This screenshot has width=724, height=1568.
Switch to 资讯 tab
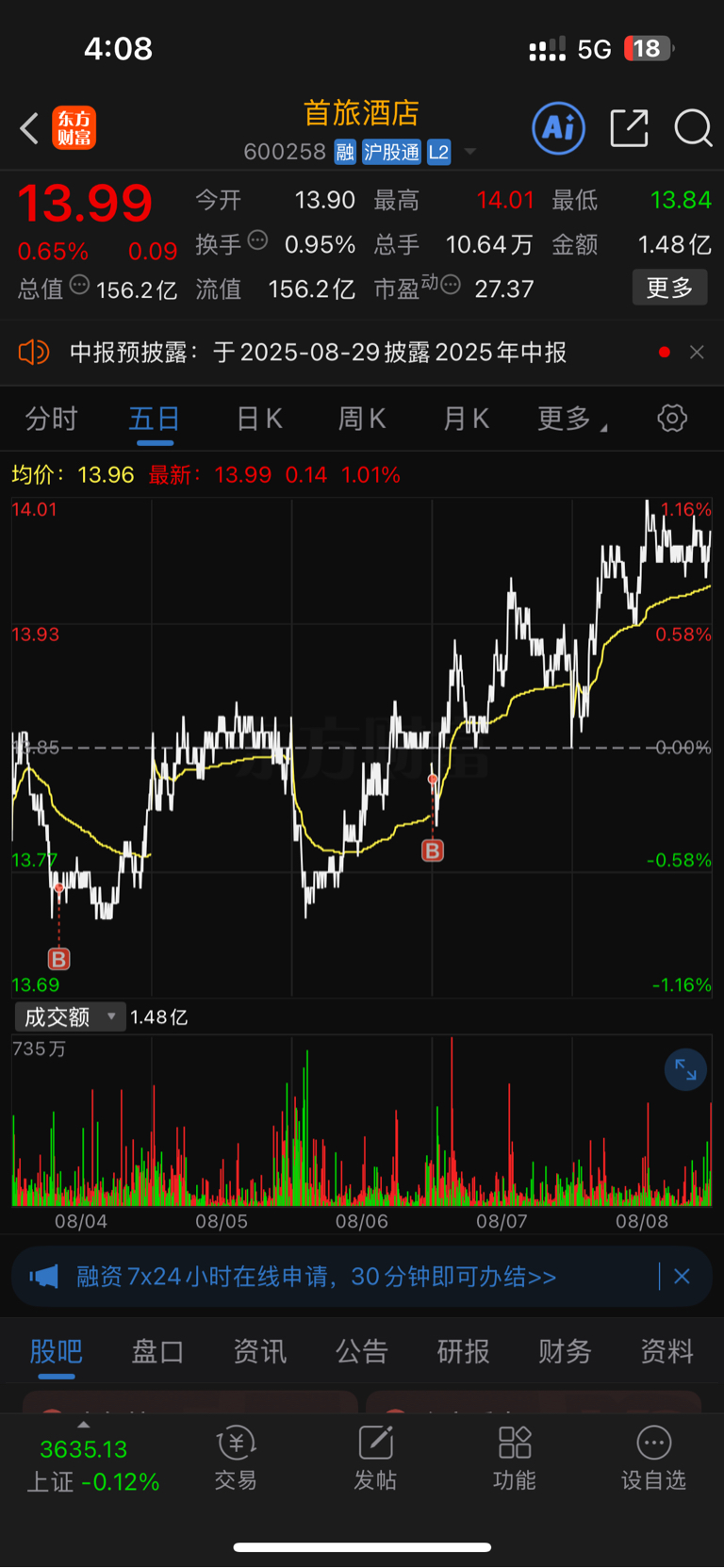(260, 1351)
